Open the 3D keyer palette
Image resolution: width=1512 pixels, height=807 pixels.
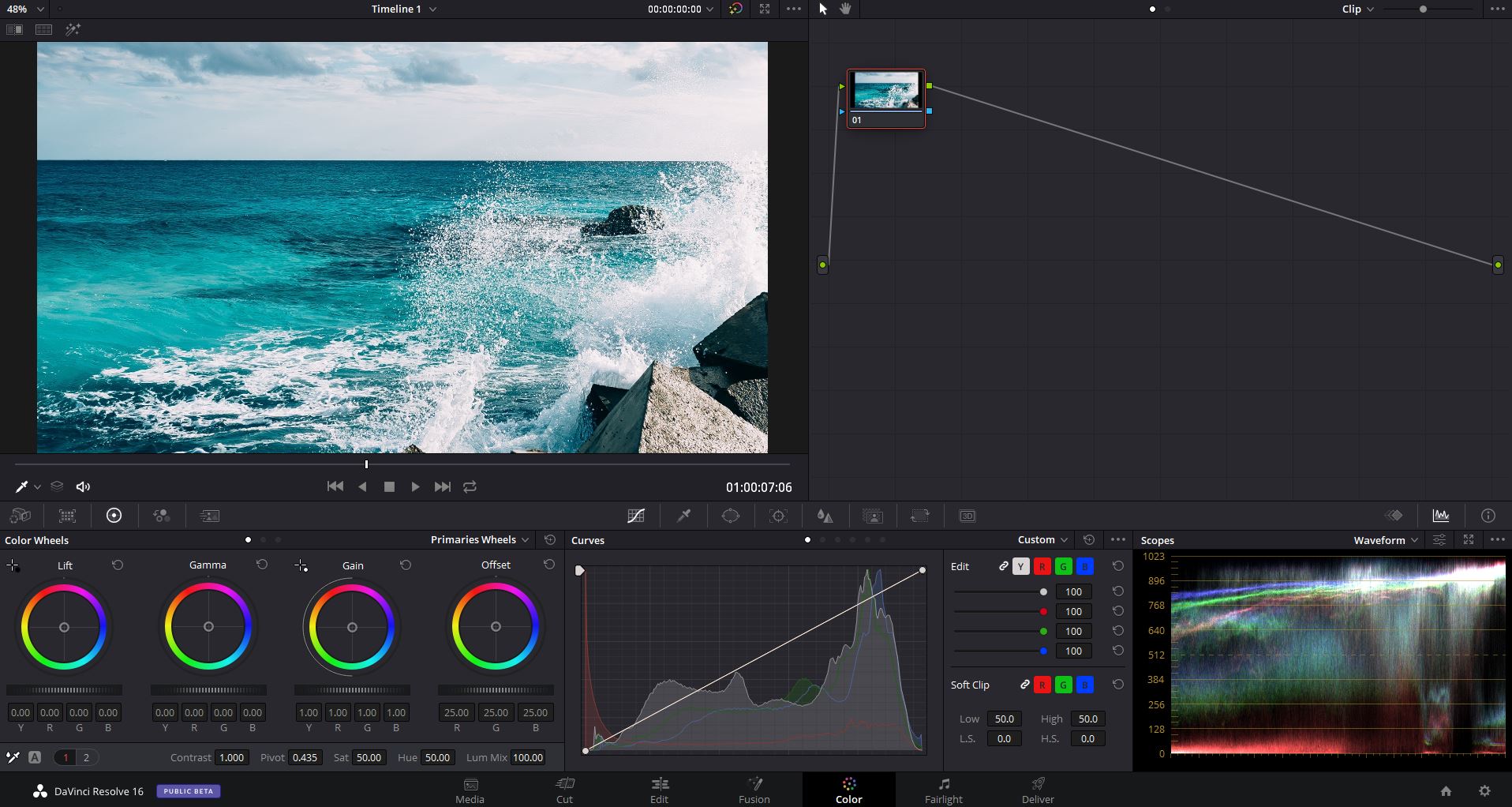coord(967,516)
